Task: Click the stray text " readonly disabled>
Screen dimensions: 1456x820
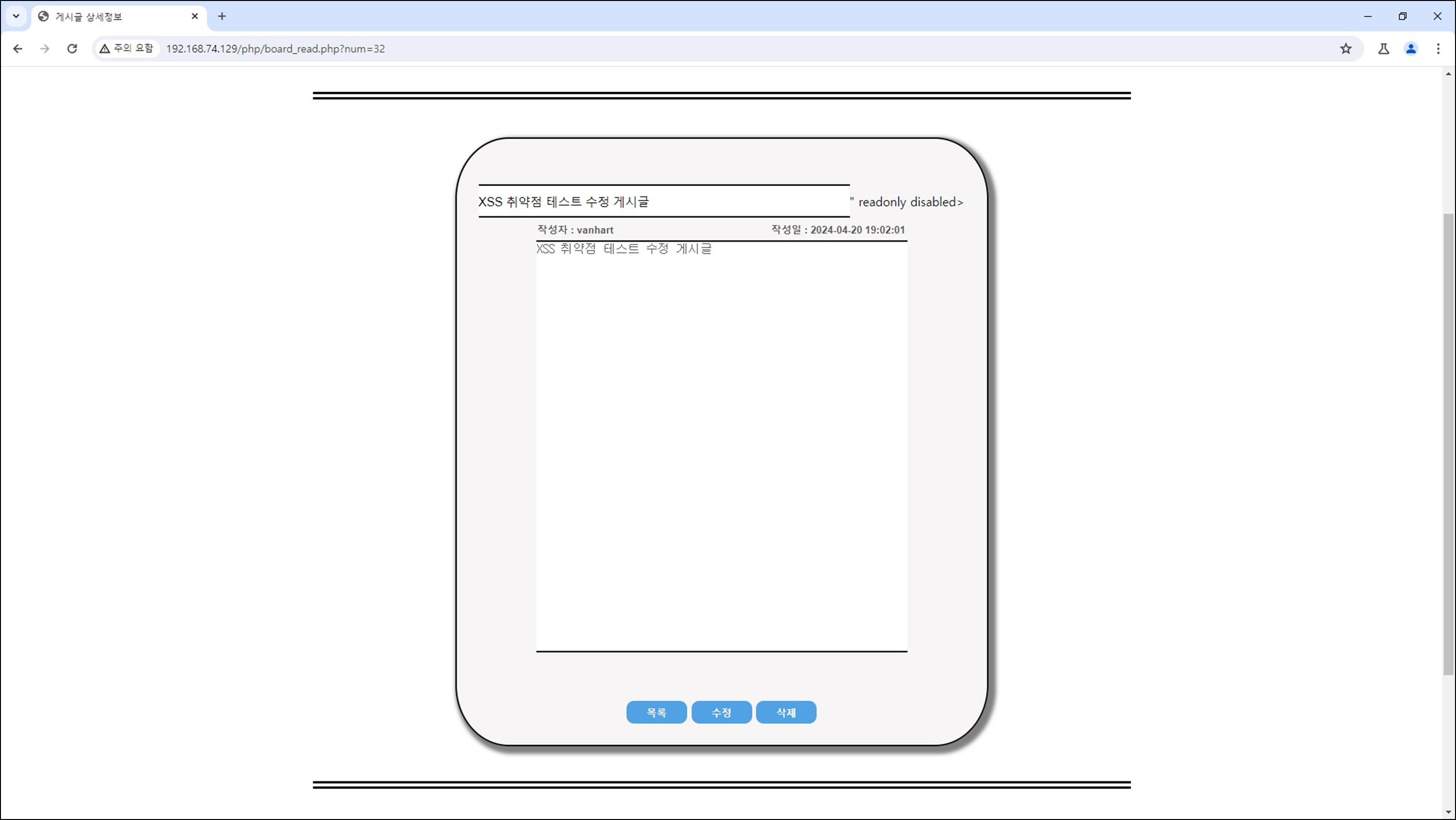Action: point(907,202)
